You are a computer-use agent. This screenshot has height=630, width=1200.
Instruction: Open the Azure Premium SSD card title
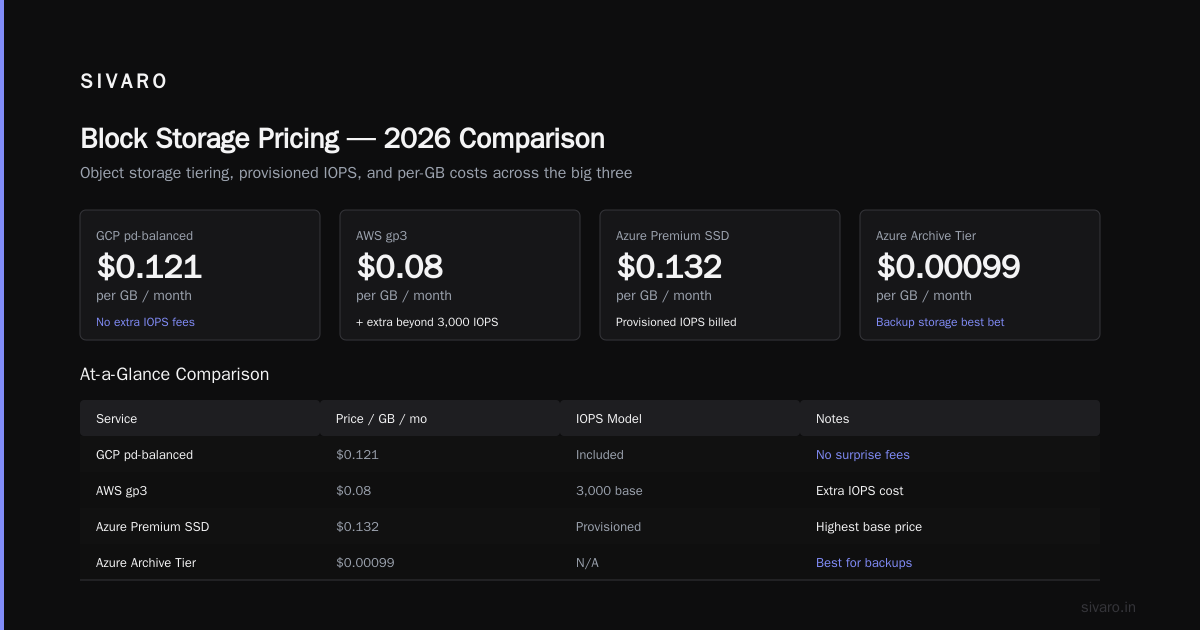672,236
